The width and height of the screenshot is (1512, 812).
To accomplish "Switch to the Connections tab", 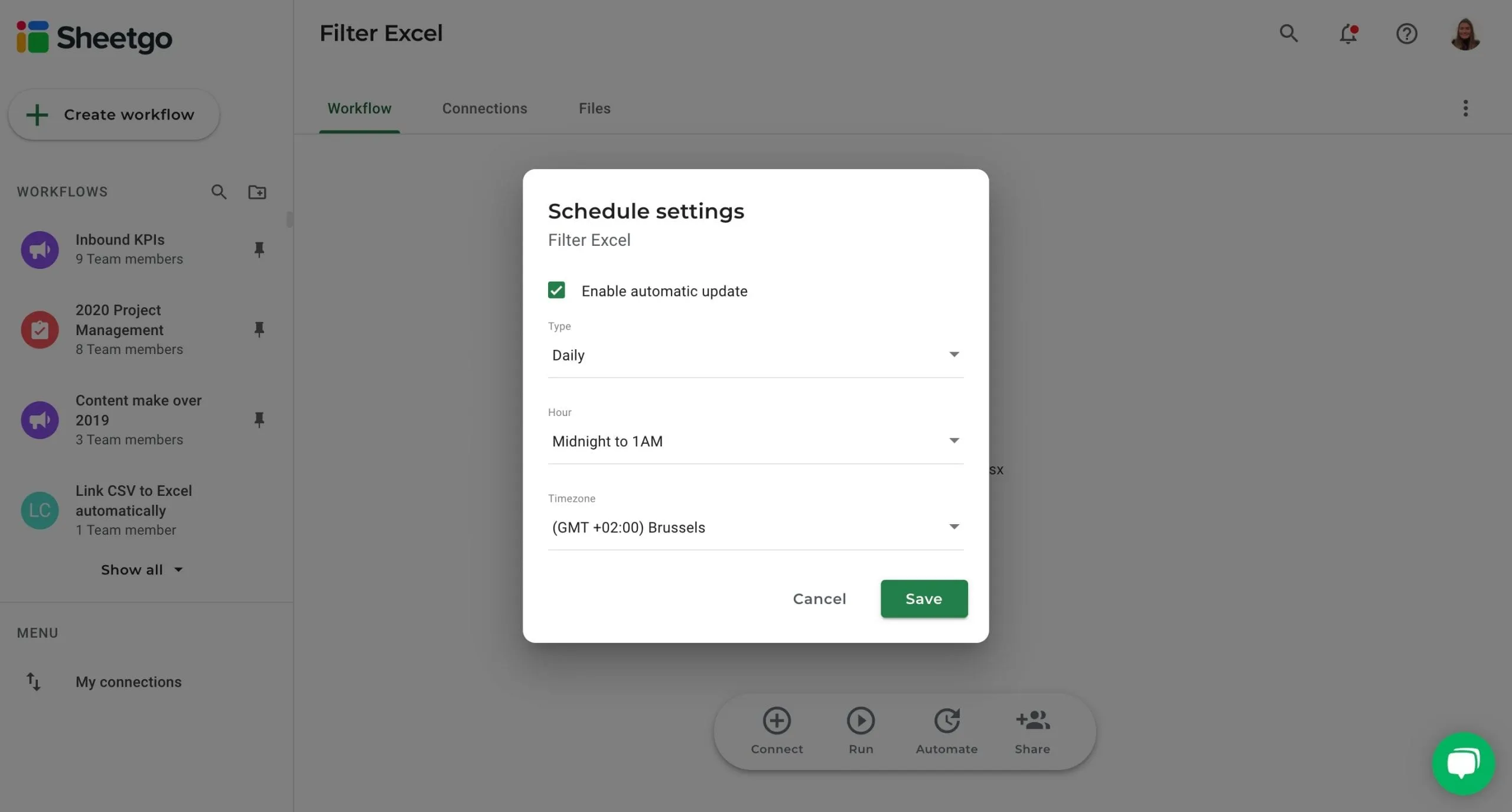I will click(484, 109).
